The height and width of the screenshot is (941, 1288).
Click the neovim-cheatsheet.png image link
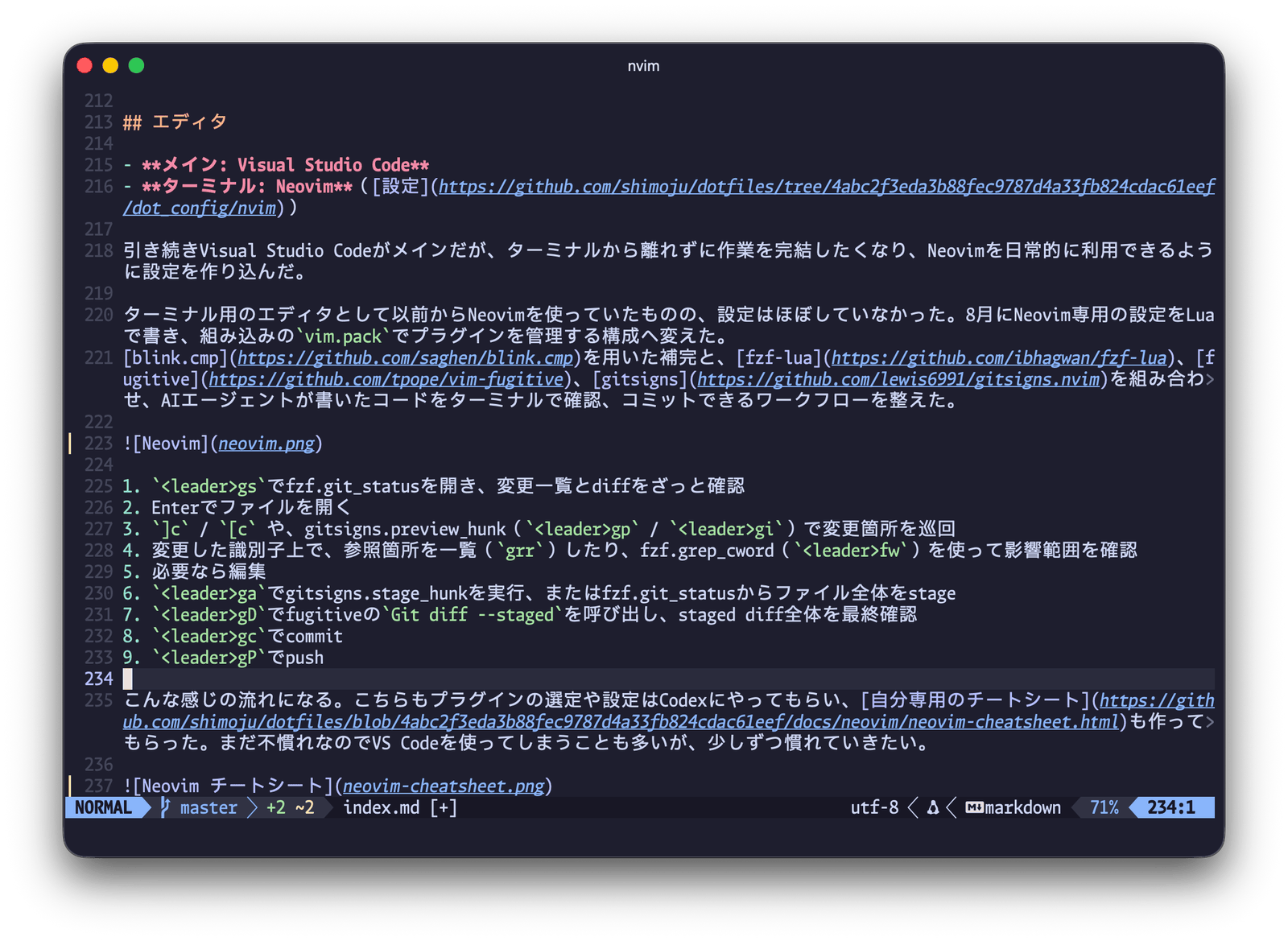(x=444, y=786)
